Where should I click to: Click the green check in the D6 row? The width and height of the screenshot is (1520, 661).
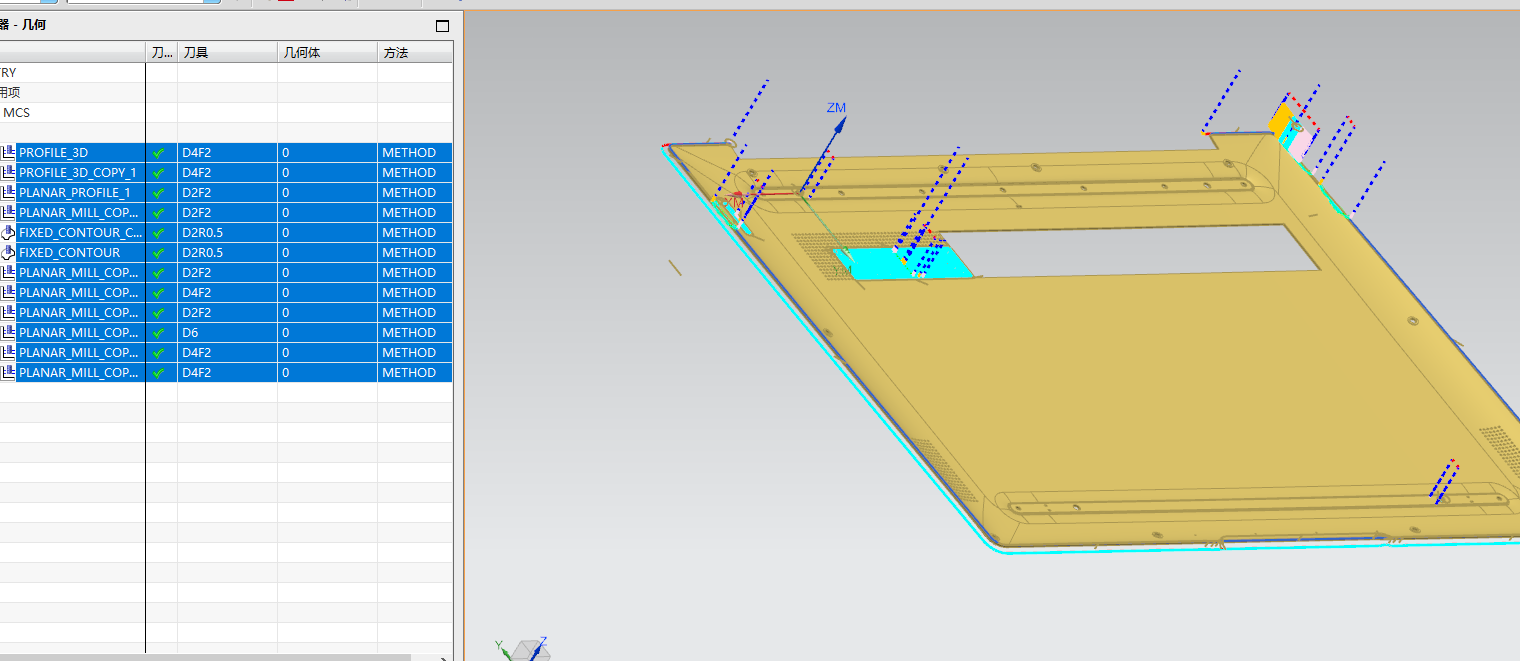click(158, 333)
